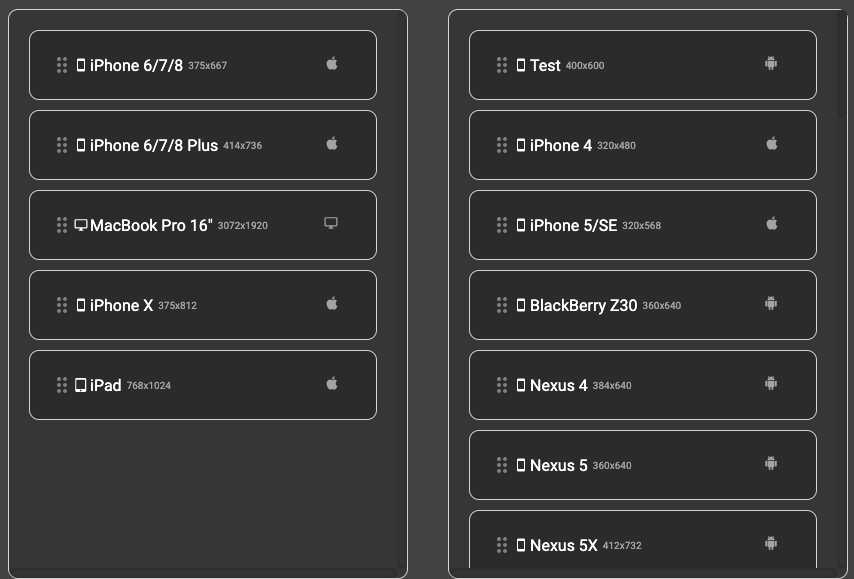Click the right device list vertical scrollbar

point(842,289)
